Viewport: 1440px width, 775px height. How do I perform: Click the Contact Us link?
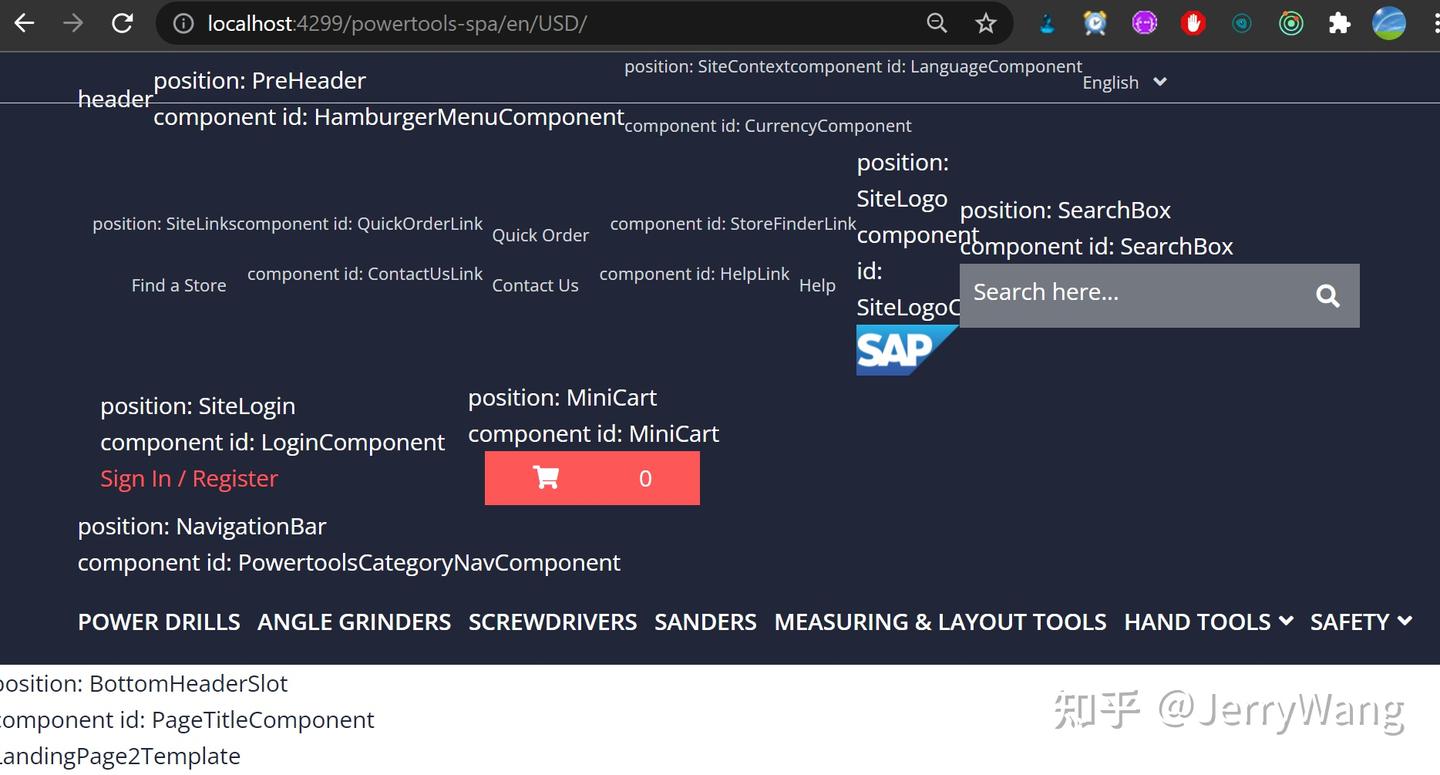click(535, 285)
